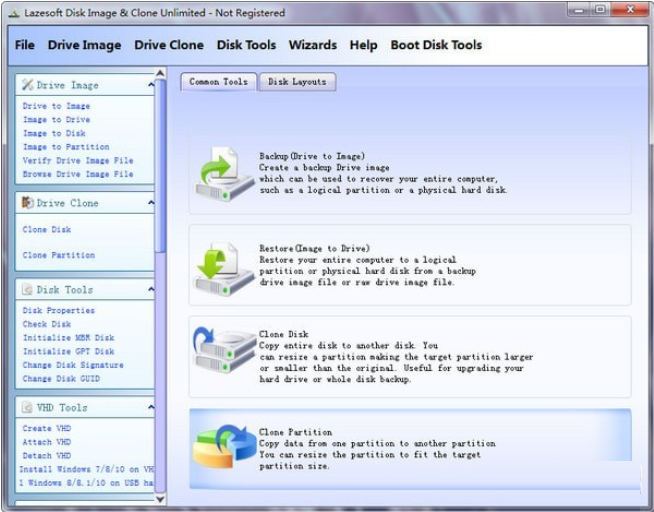Viewport: 654px width, 512px height.
Task: Open the File menu
Action: (x=25, y=45)
